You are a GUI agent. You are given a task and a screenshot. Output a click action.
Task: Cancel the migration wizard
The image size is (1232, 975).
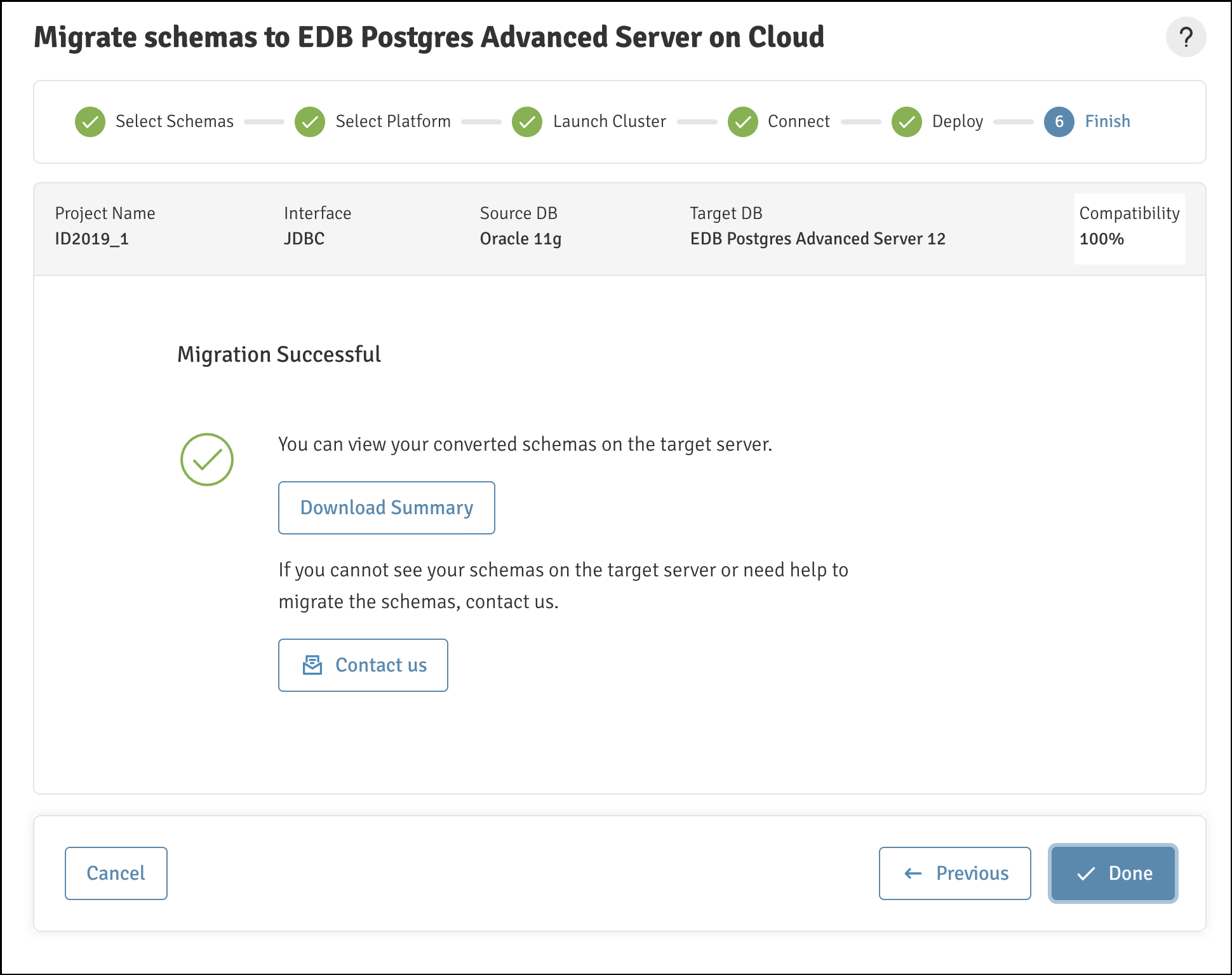[116, 873]
